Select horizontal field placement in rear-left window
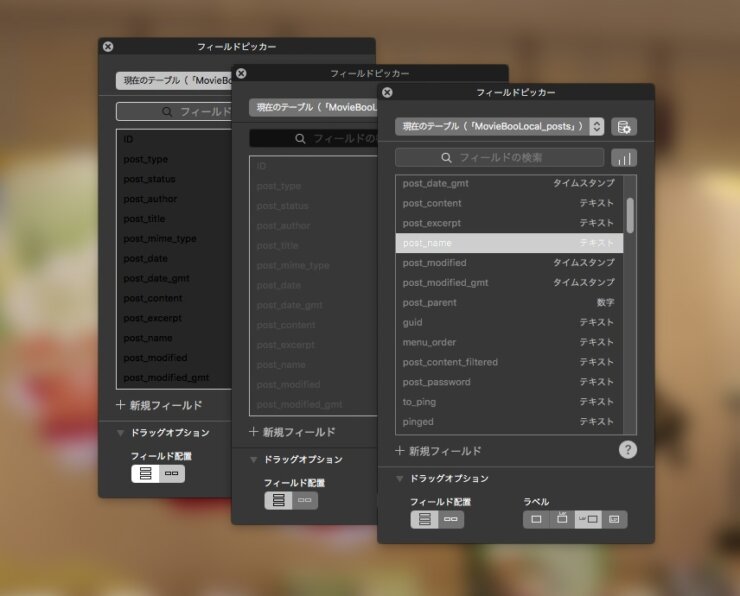This screenshot has height=596, width=740. click(x=171, y=473)
